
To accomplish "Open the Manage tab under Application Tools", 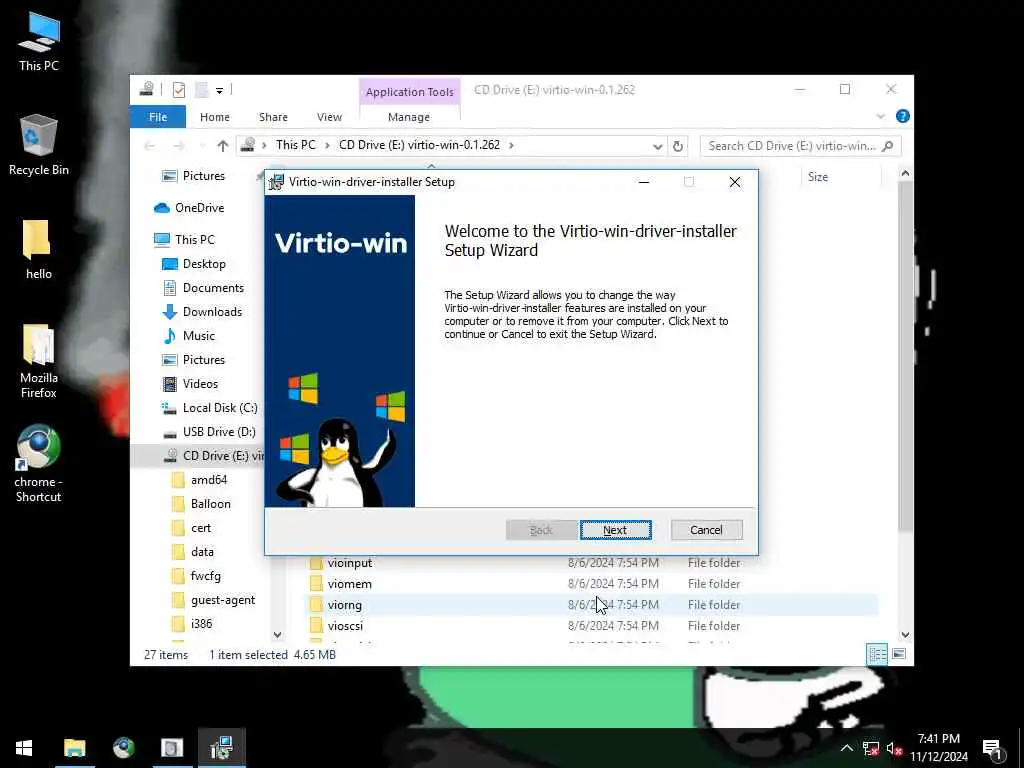I will click(x=409, y=117).
